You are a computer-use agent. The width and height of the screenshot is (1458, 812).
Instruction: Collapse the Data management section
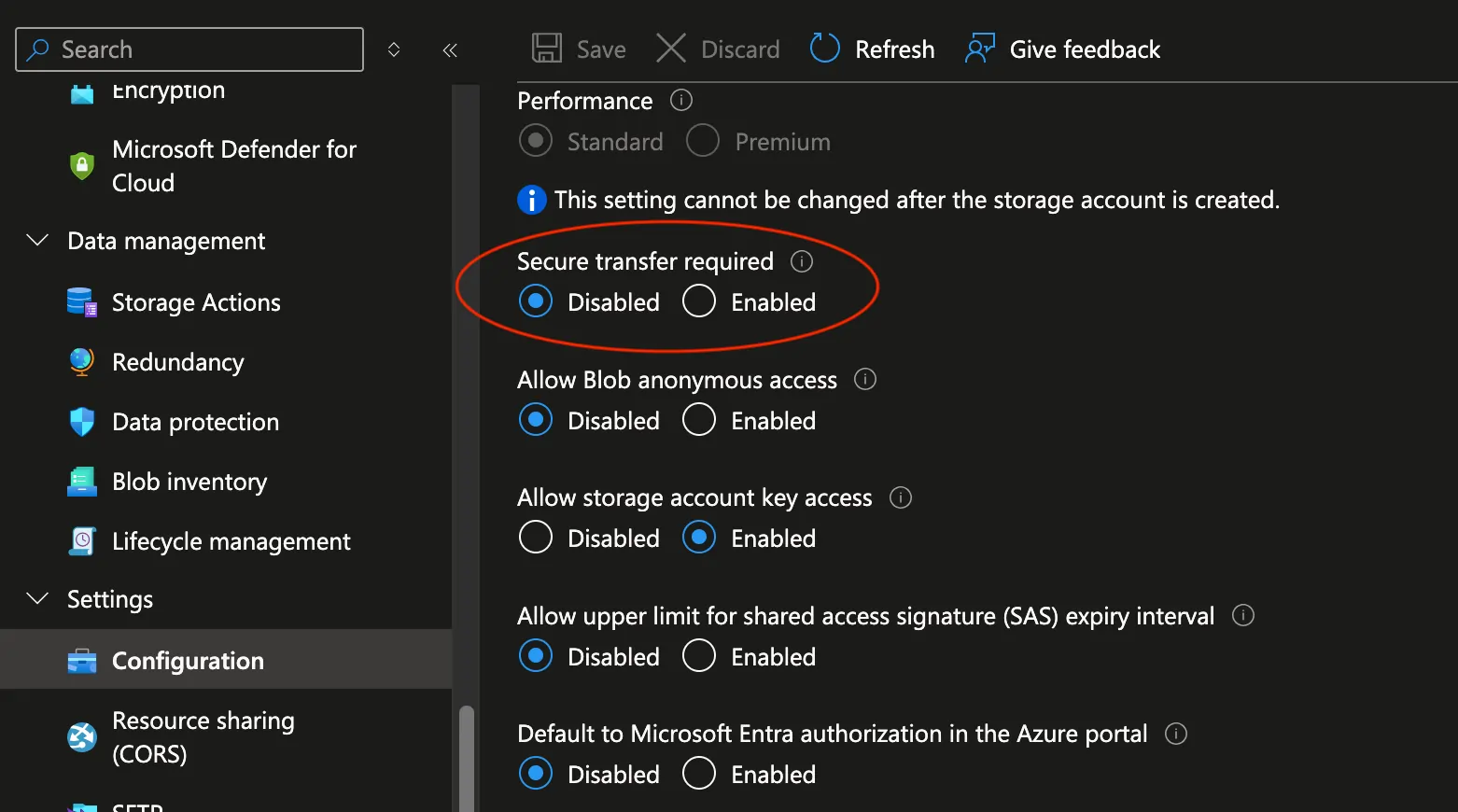tap(37, 241)
